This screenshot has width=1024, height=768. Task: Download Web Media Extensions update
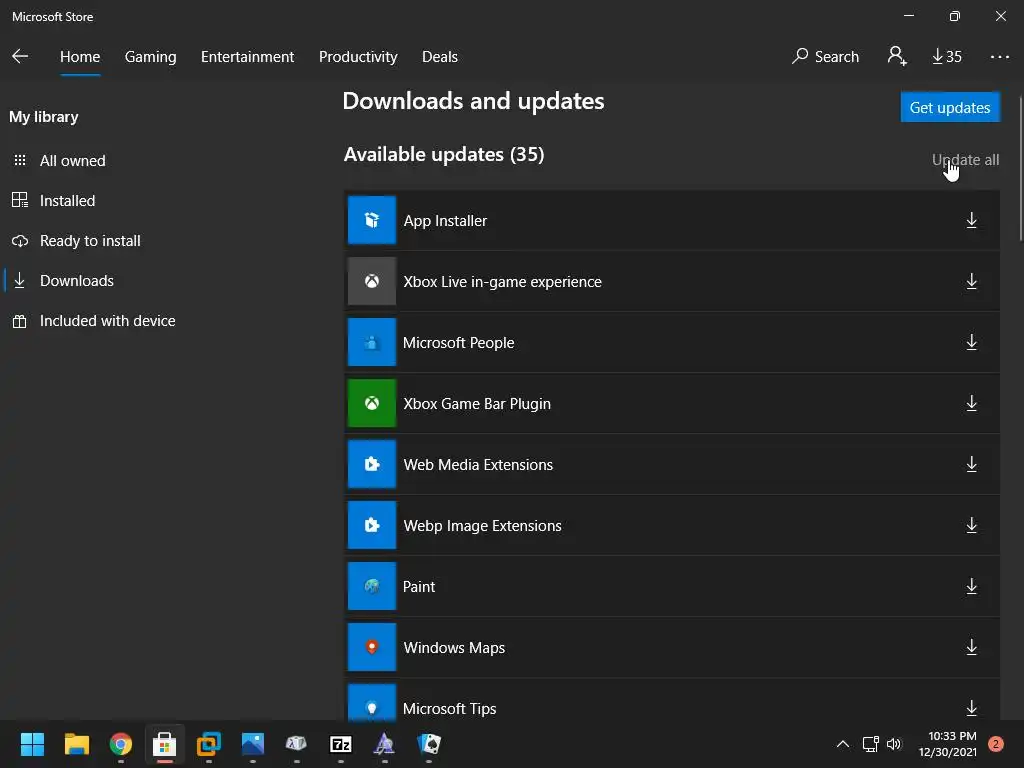click(x=971, y=464)
